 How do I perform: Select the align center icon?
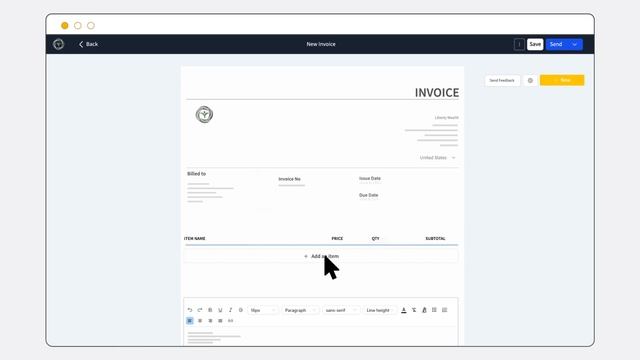200,321
